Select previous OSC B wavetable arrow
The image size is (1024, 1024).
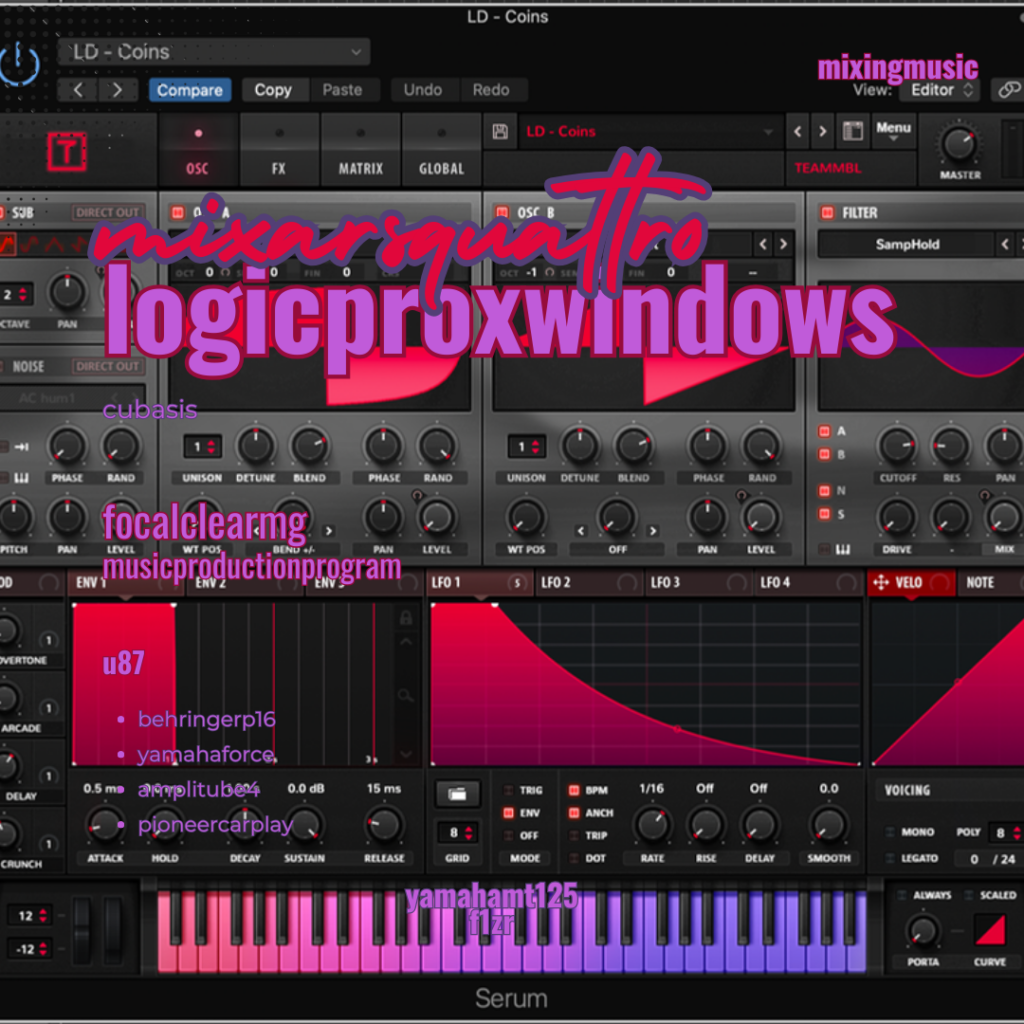(763, 244)
